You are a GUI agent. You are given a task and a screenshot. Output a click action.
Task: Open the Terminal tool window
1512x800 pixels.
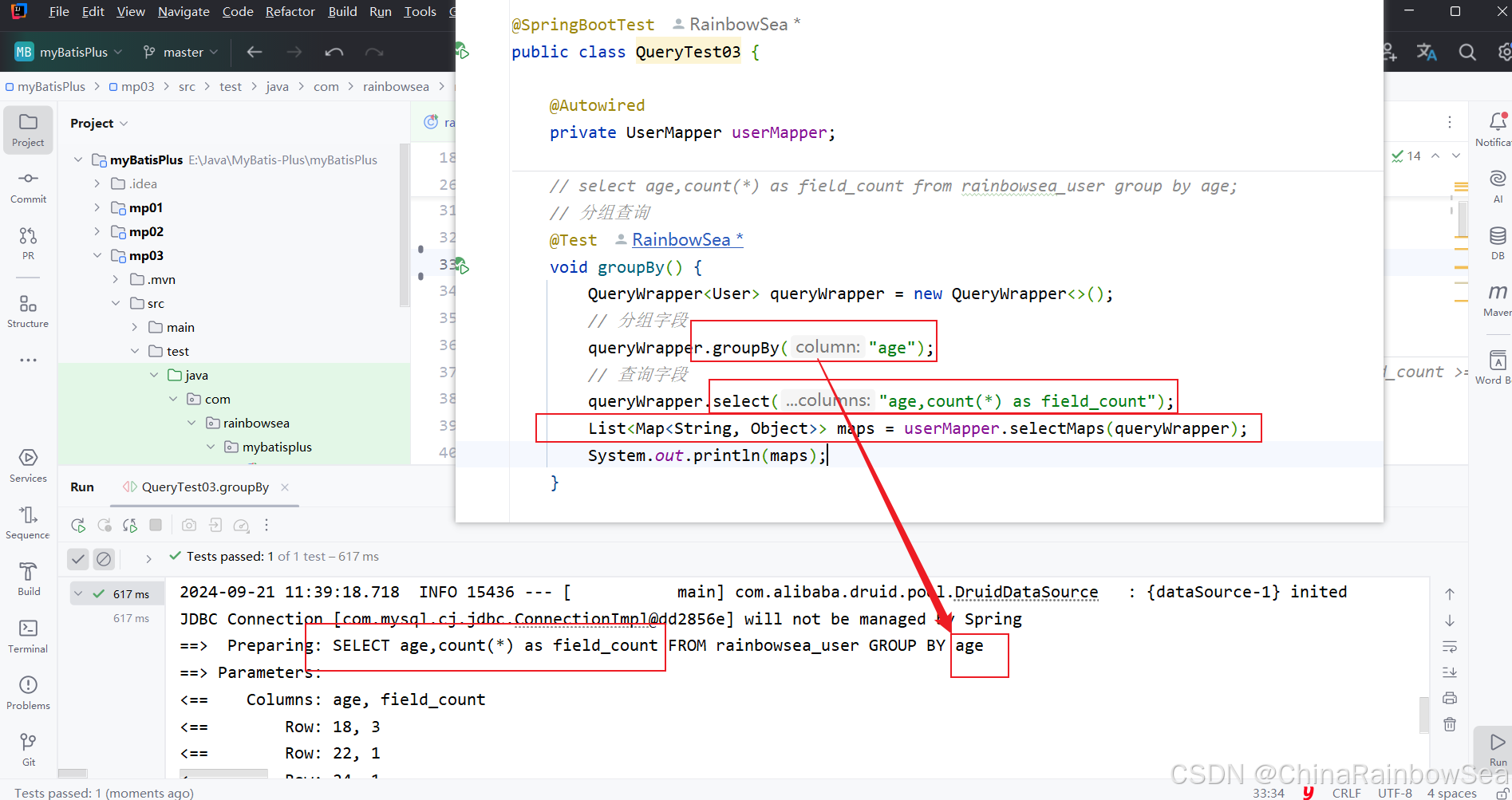pyautogui.click(x=28, y=636)
